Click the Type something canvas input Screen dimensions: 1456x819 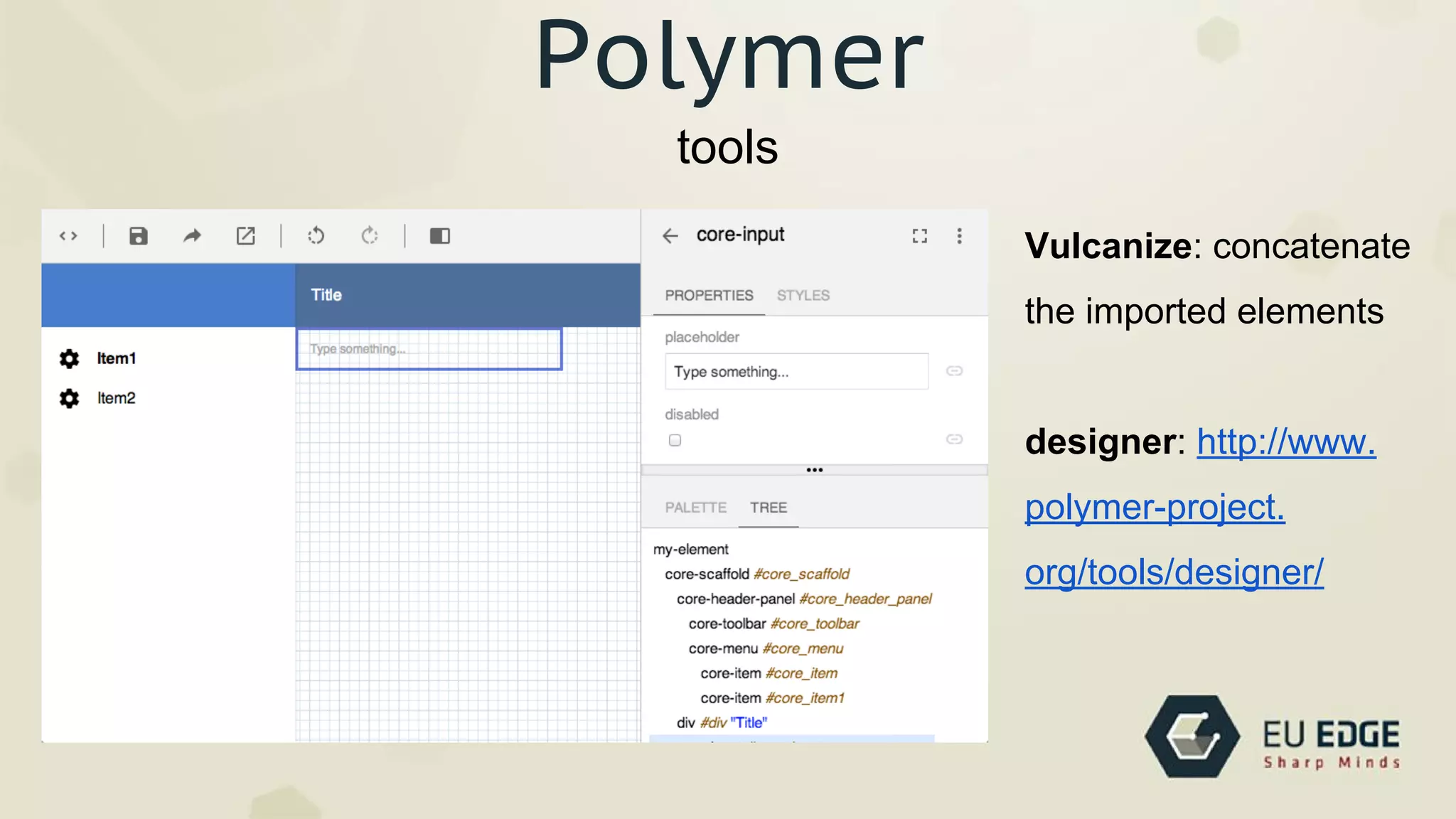(429, 349)
